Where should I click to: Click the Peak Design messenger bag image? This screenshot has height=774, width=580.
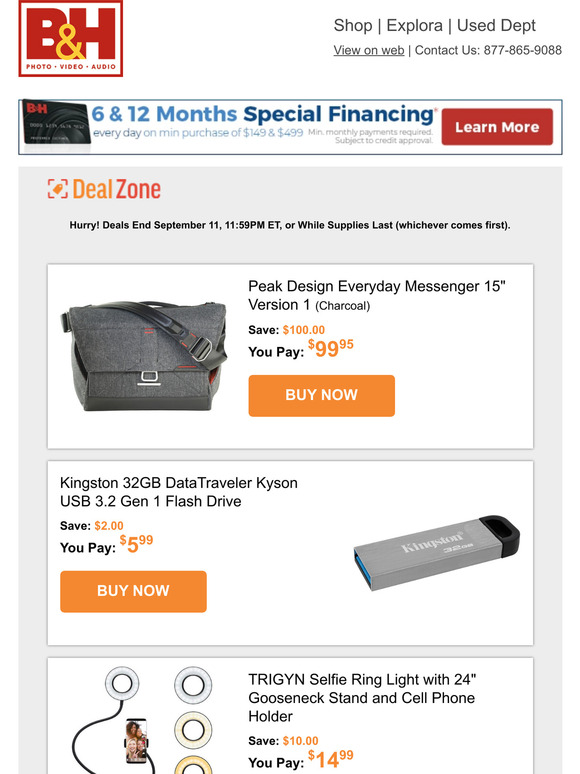click(x=144, y=355)
